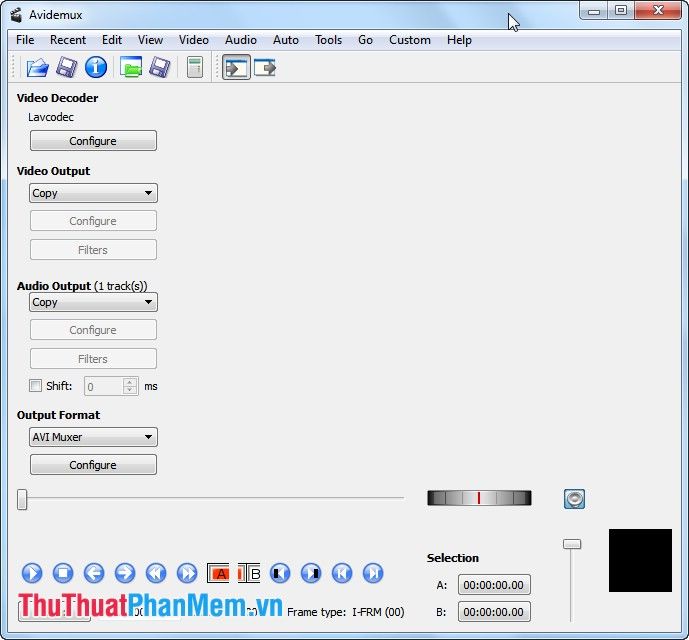Open the Edit menu
Image resolution: width=689 pixels, height=640 pixels.
tap(112, 40)
